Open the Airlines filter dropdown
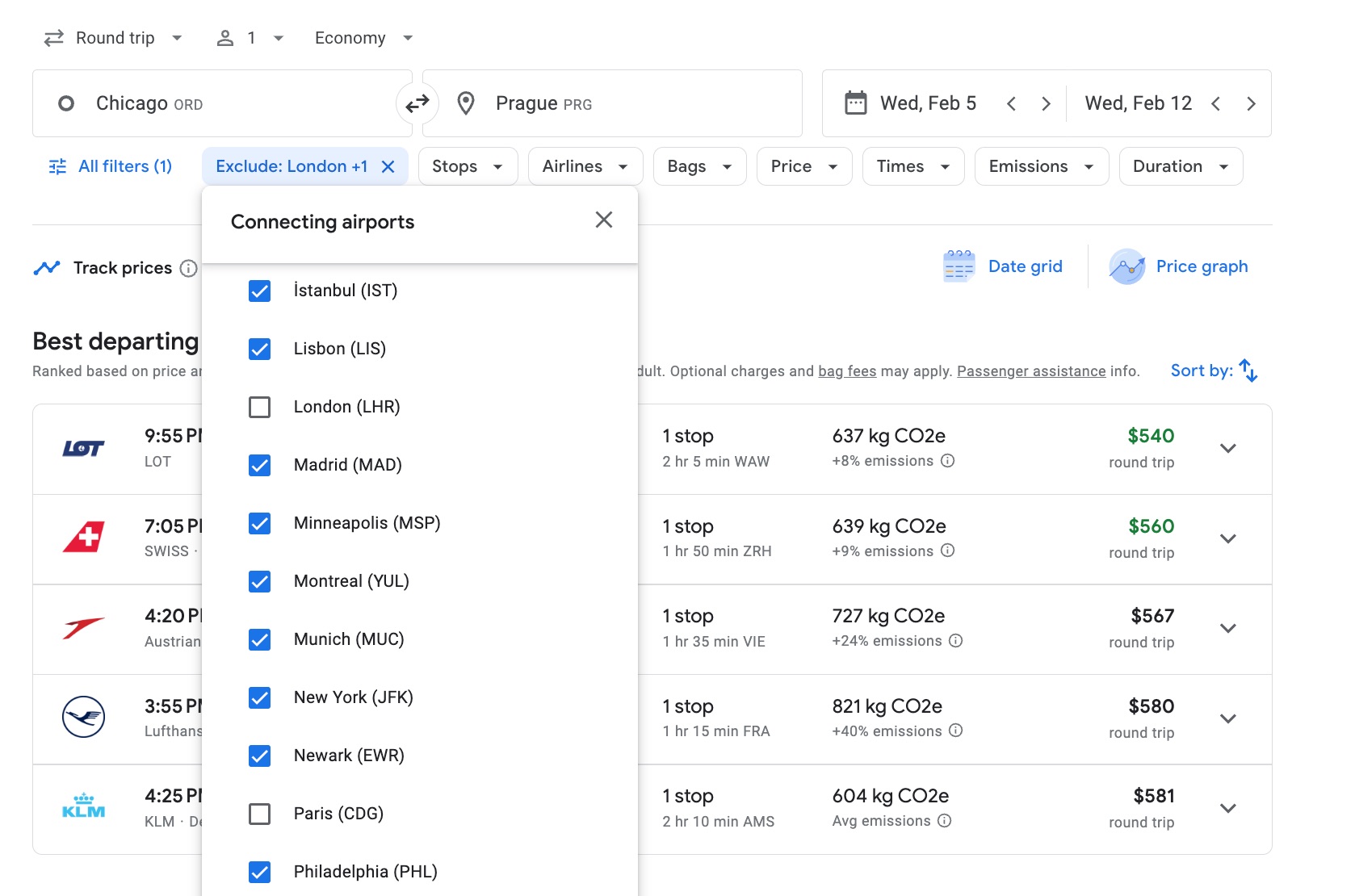1355x896 pixels. point(585,166)
